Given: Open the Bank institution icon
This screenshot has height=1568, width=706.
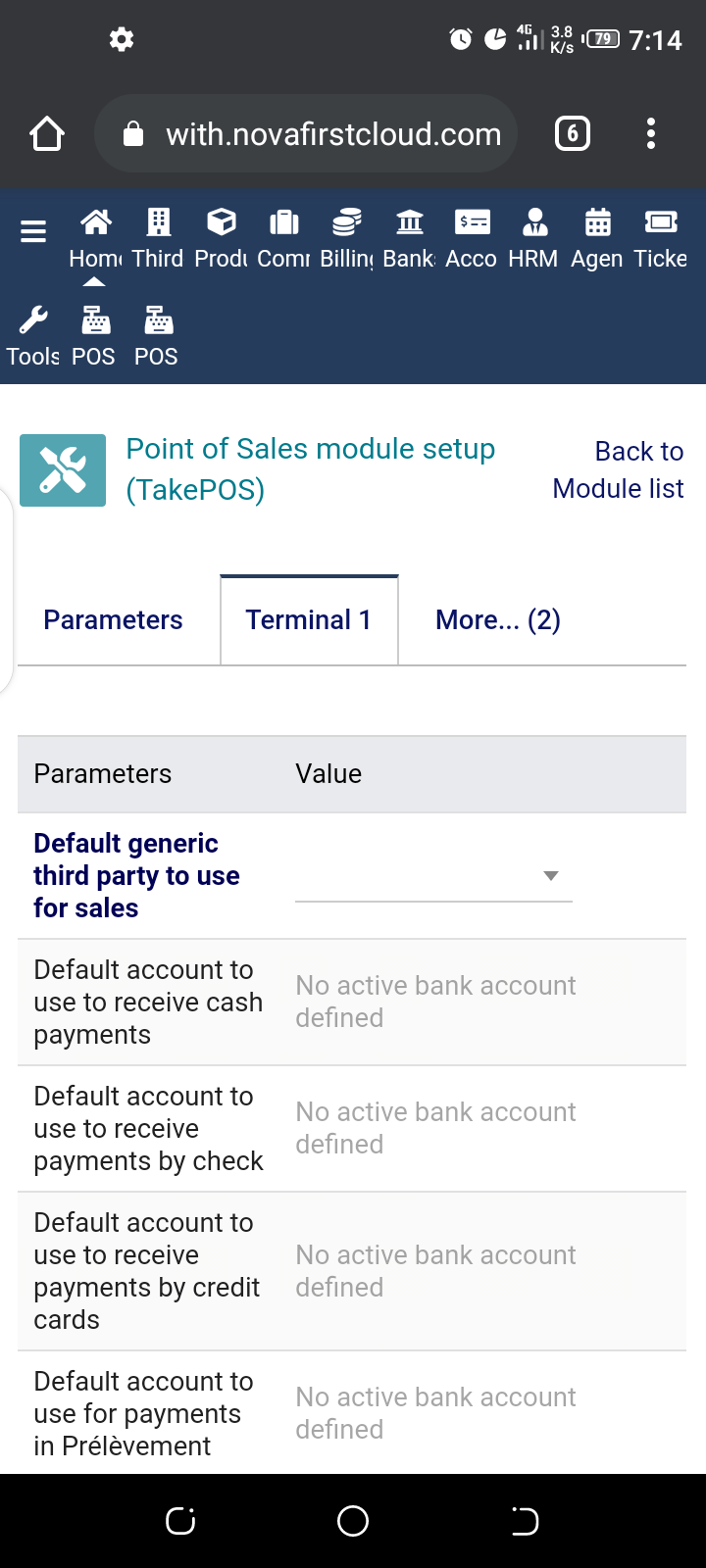Looking at the screenshot, I should 410,223.
